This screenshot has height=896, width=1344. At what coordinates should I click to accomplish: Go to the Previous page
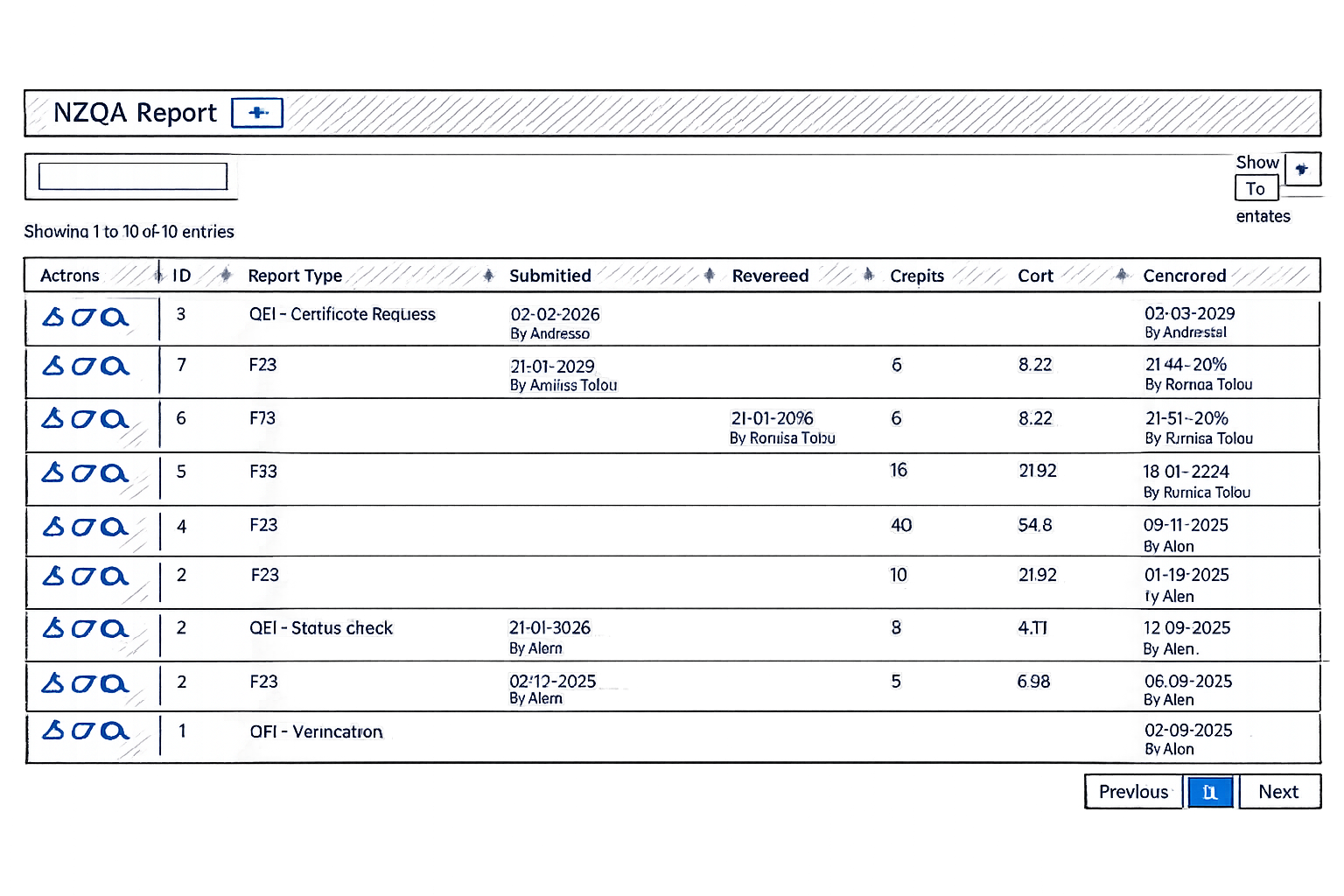[x=1134, y=792]
